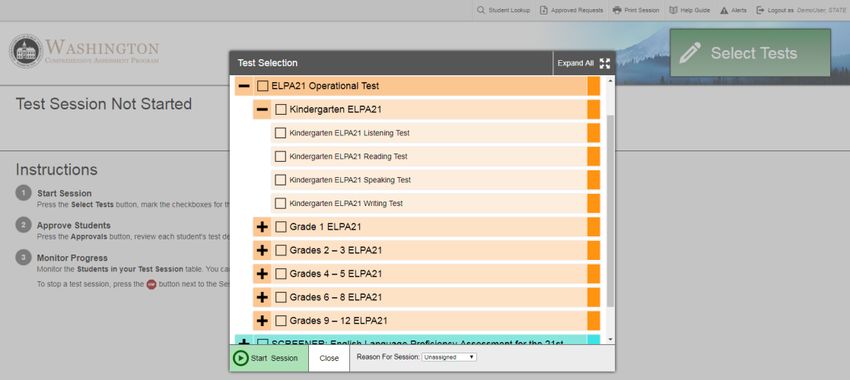This screenshot has width=850, height=380.
Task: Open Approved Requests document icon
Action: tap(543, 10)
